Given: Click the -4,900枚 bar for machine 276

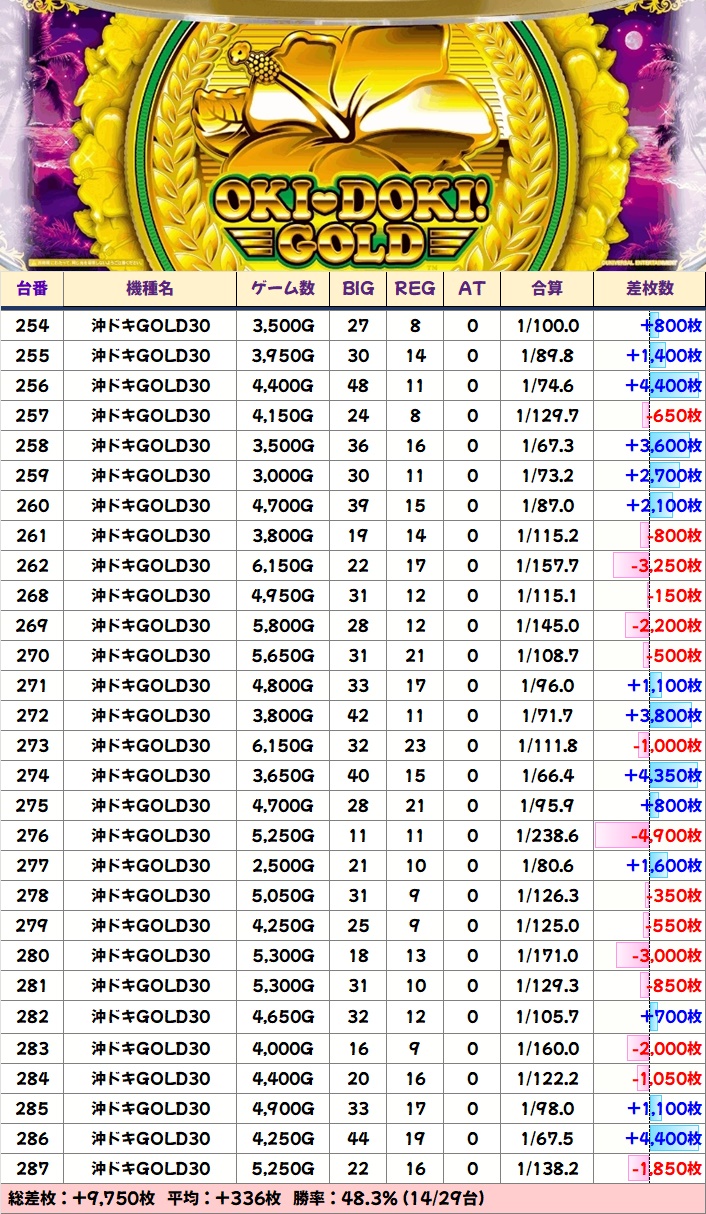Looking at the screenshot, I should [x=650, y=836].
